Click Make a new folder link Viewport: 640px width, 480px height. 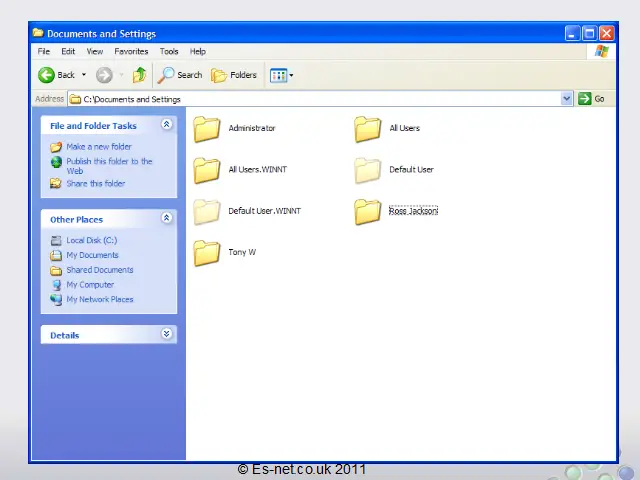coord(99,147)
